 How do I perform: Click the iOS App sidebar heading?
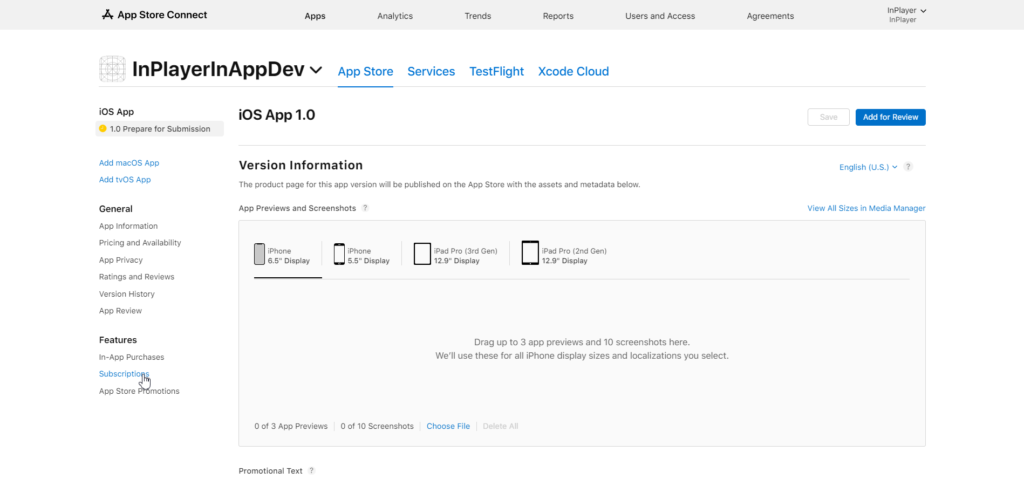(116, 112)
